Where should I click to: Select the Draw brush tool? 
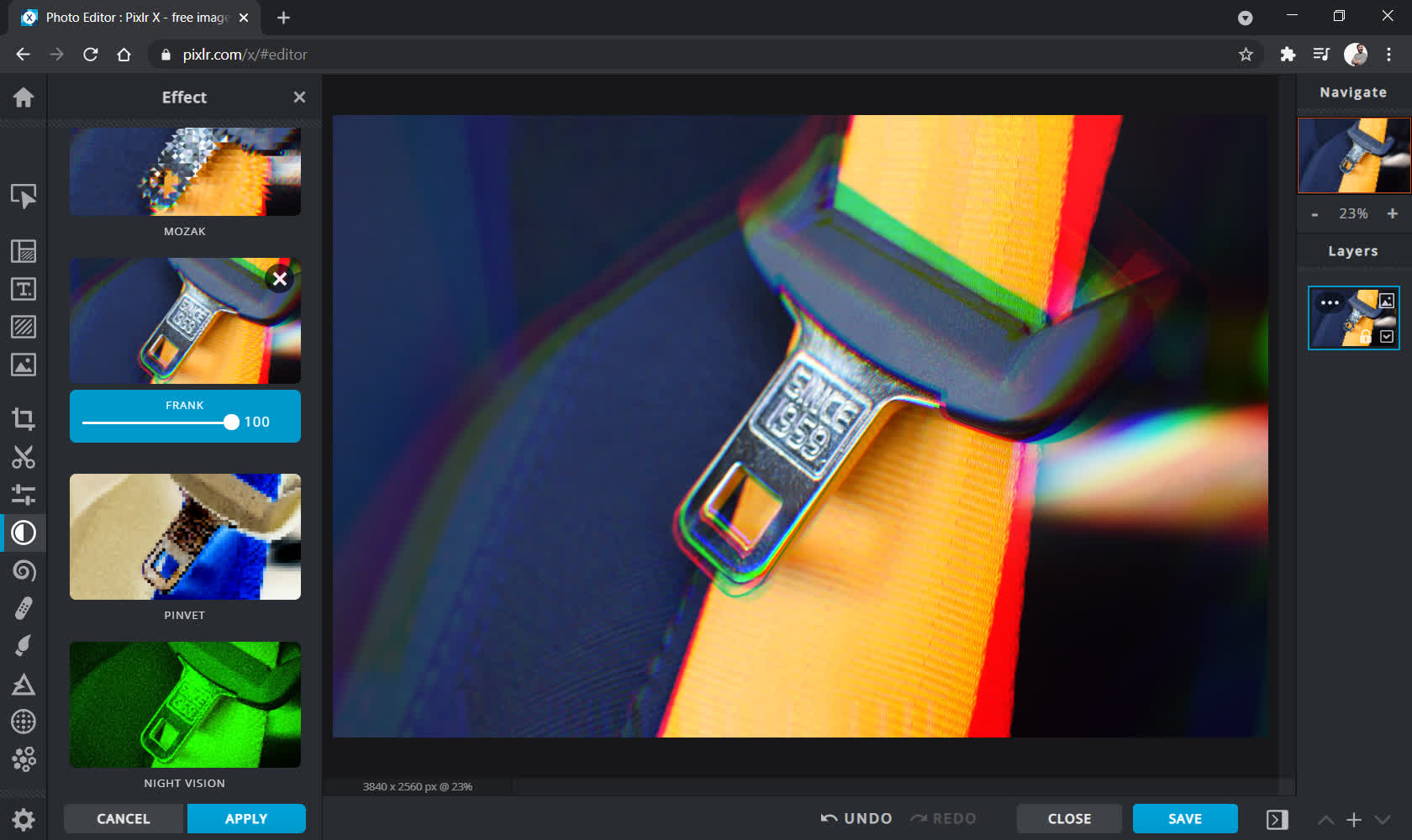24,645
